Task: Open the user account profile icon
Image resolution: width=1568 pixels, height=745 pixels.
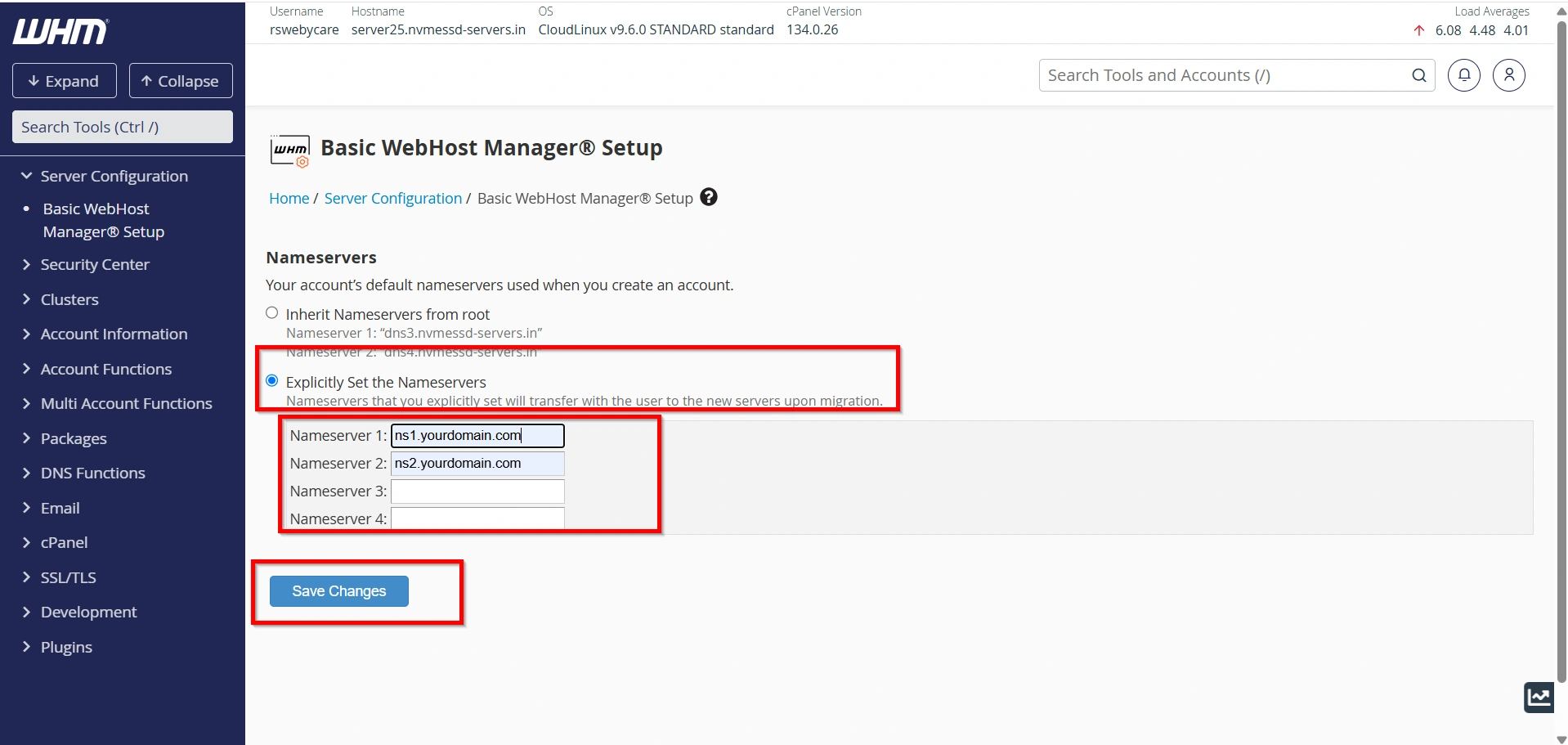Action: 1509,75
